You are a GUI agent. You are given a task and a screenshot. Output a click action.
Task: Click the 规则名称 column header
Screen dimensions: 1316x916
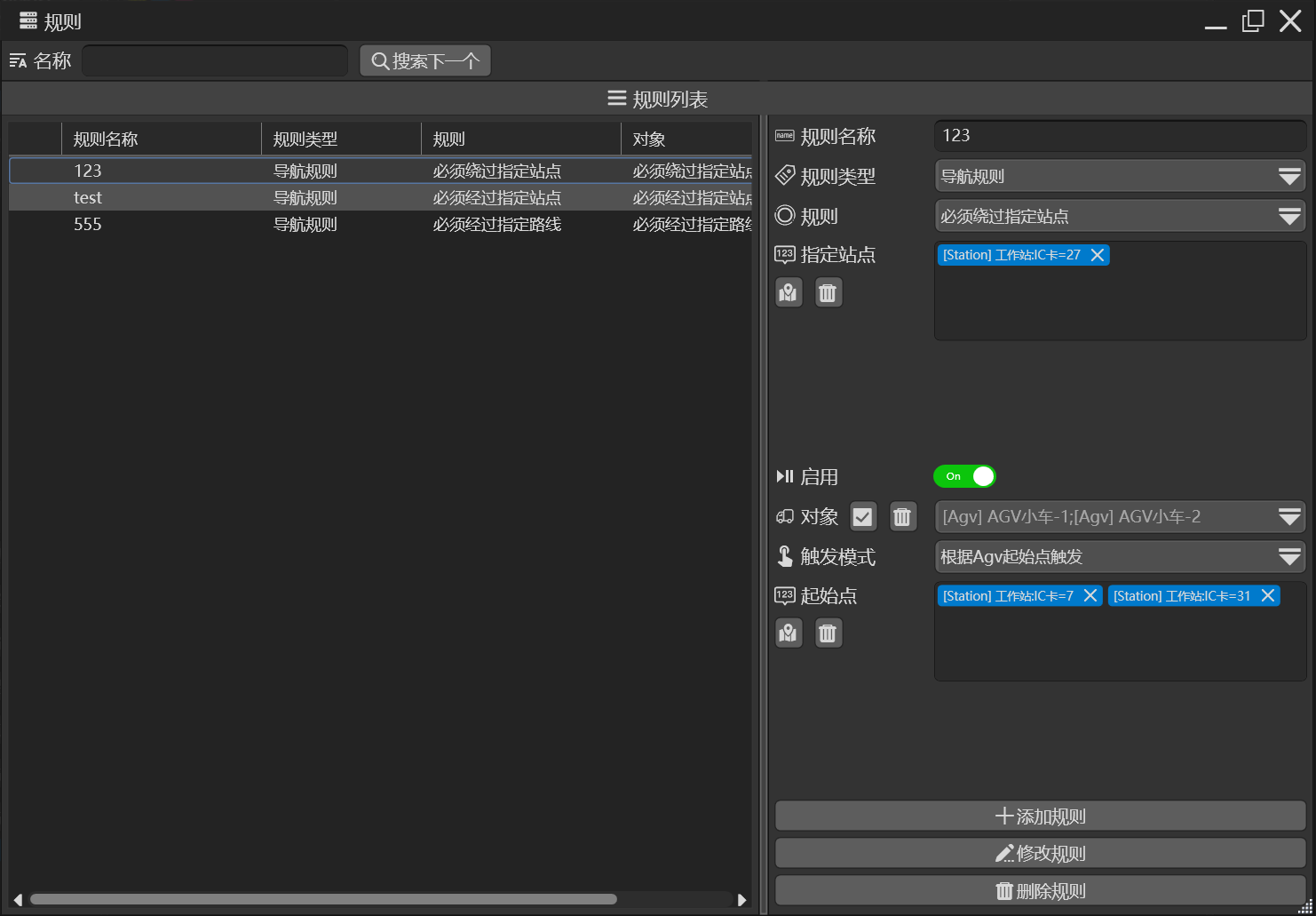tap(162, 139)
